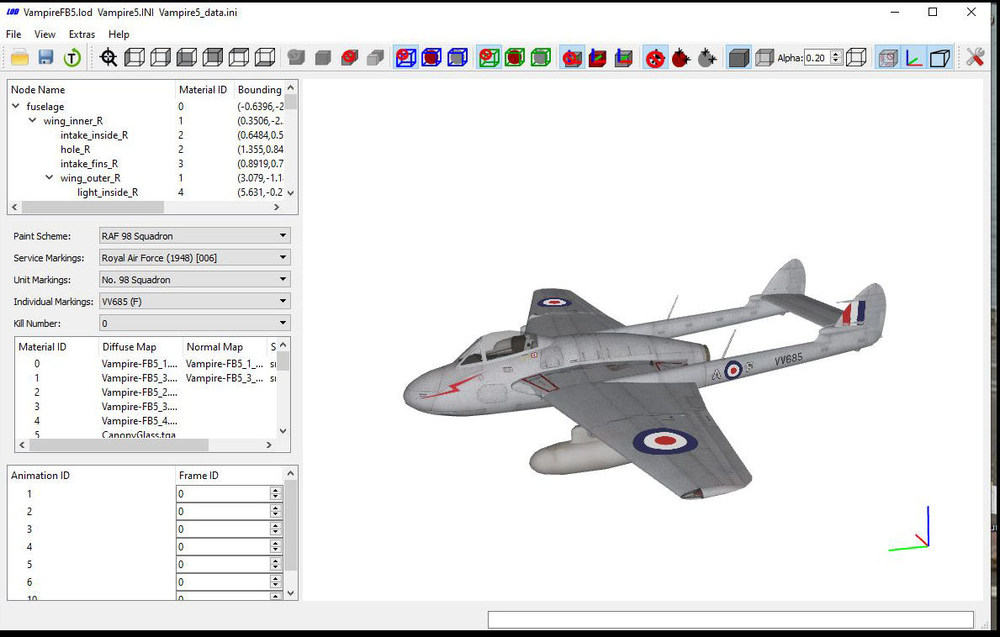Open the Paint Scheme dropdown
Screen dimensions: 1000x637
pyautogui.click(x=195, y=236)
